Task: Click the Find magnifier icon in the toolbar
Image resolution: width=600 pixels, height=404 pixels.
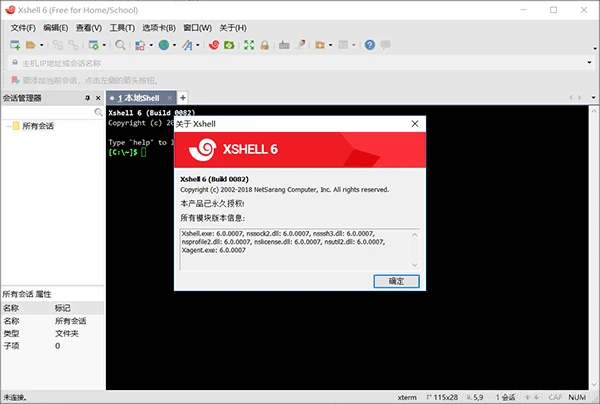Action: [x=120, y=45]
